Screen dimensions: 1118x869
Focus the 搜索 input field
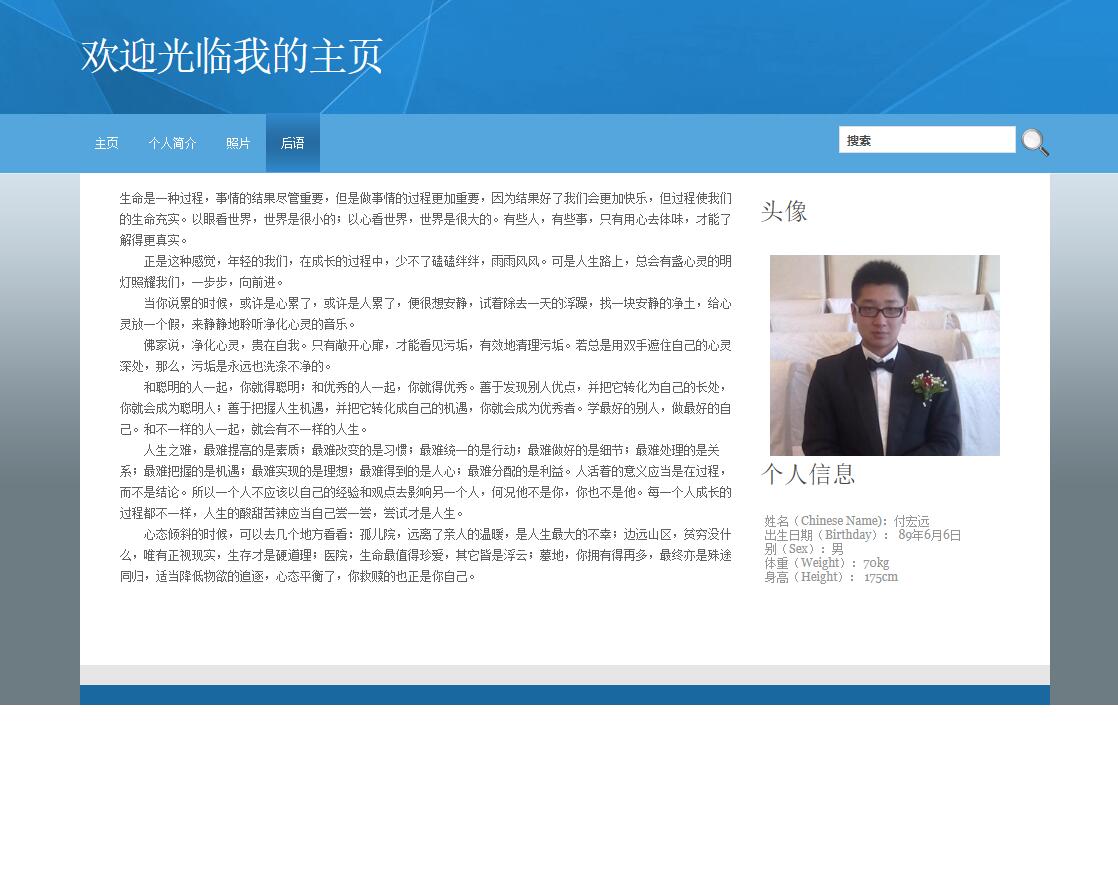926,140
